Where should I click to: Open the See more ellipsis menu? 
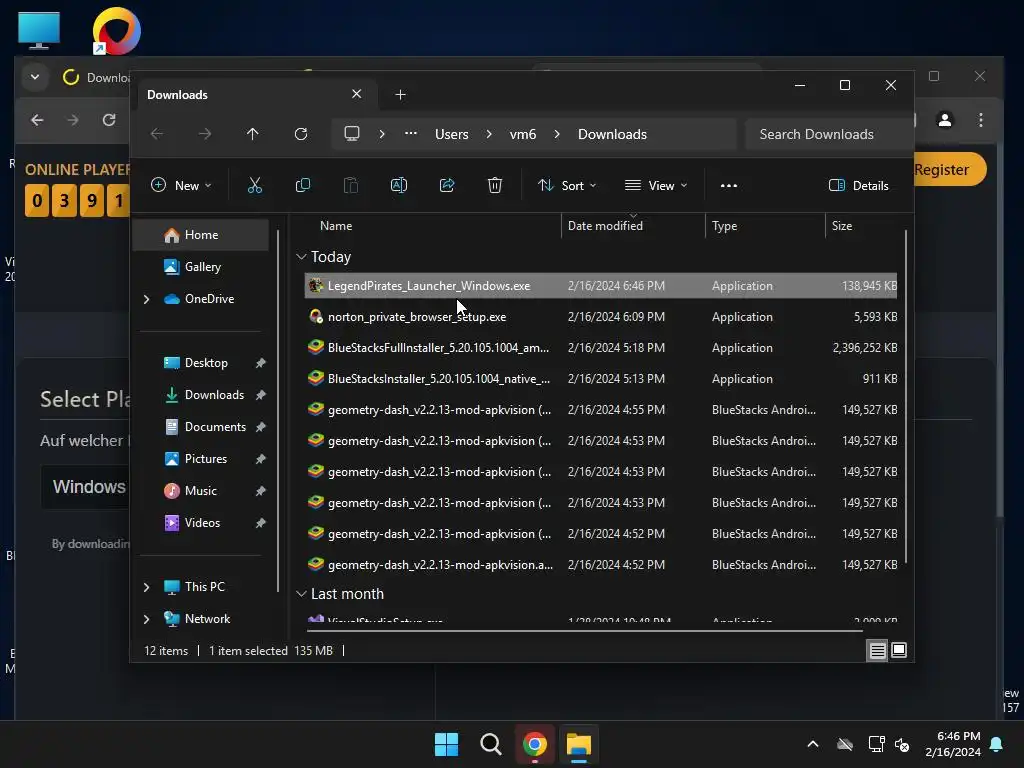[x=729, y=185]
